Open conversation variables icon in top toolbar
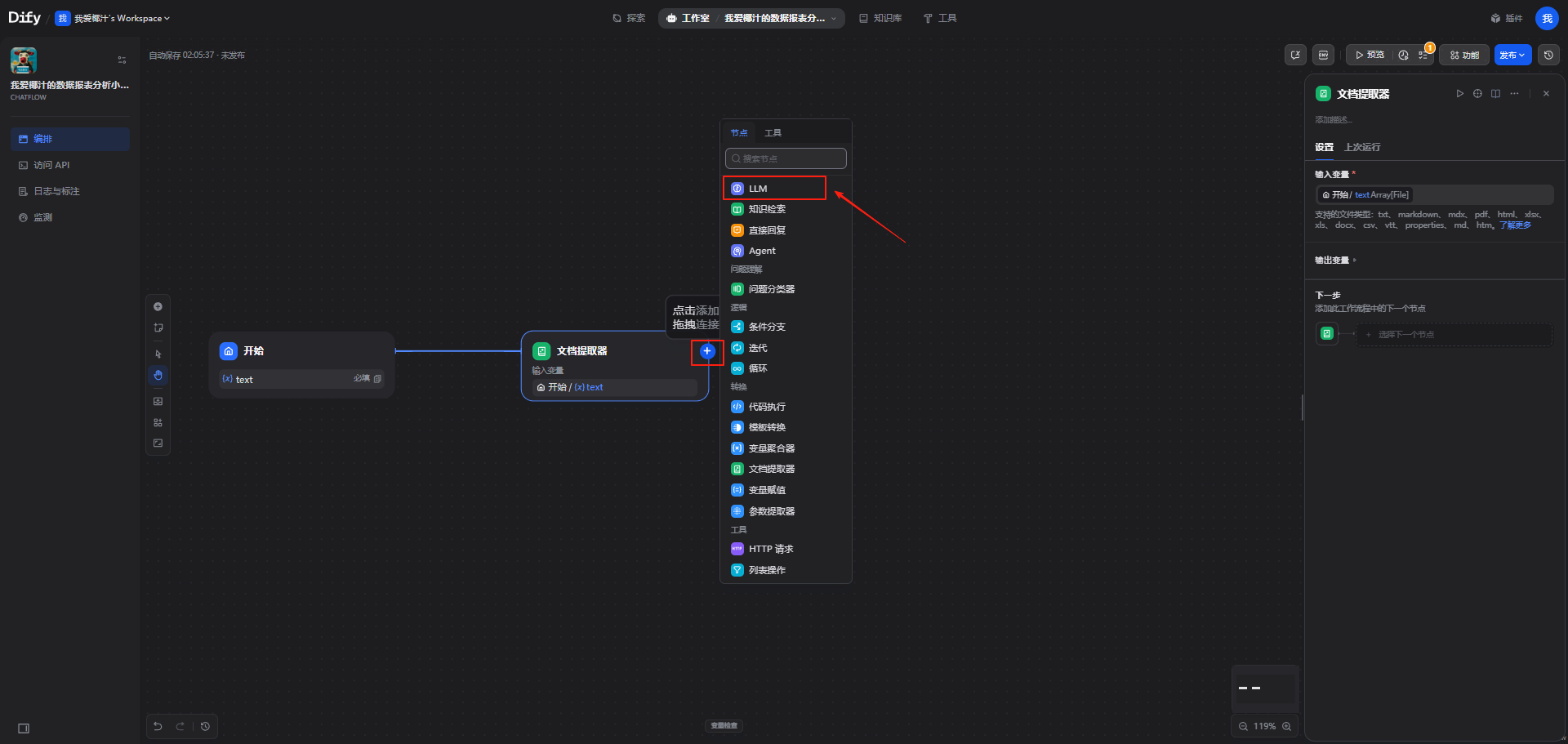The height and width of the screenshot is (744, 1568). (x=1295, y=55)
